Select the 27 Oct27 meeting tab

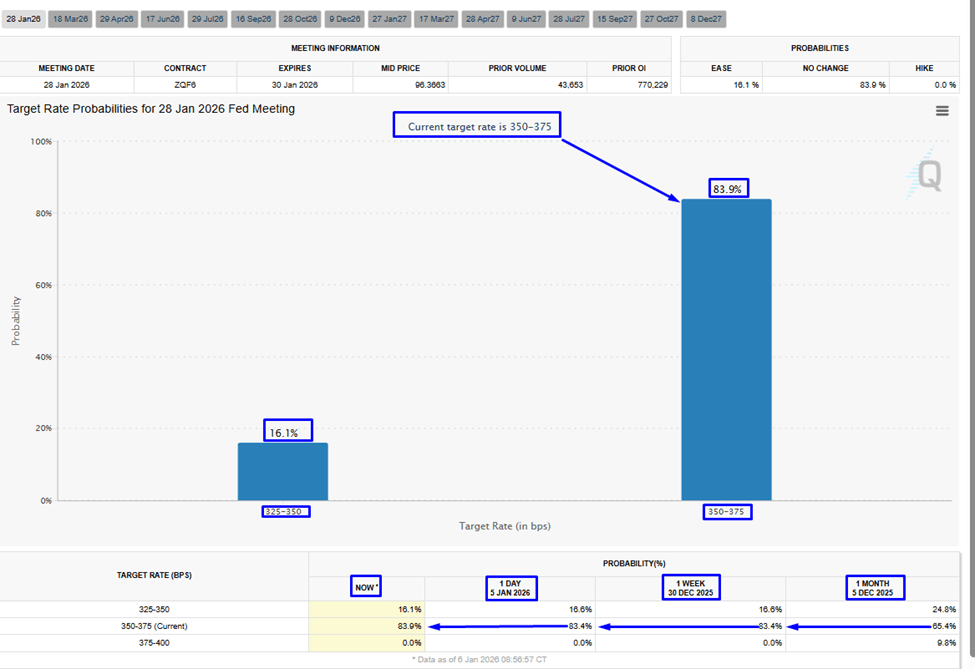661,19
